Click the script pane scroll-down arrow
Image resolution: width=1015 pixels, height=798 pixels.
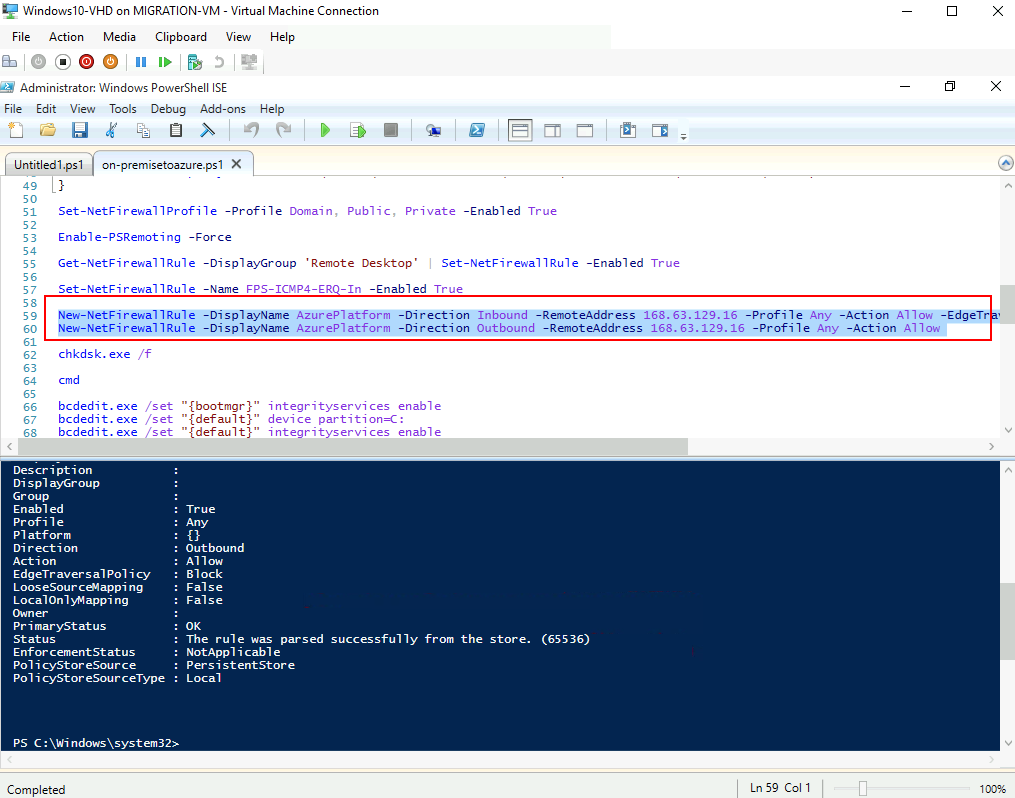coord(1007,430)
